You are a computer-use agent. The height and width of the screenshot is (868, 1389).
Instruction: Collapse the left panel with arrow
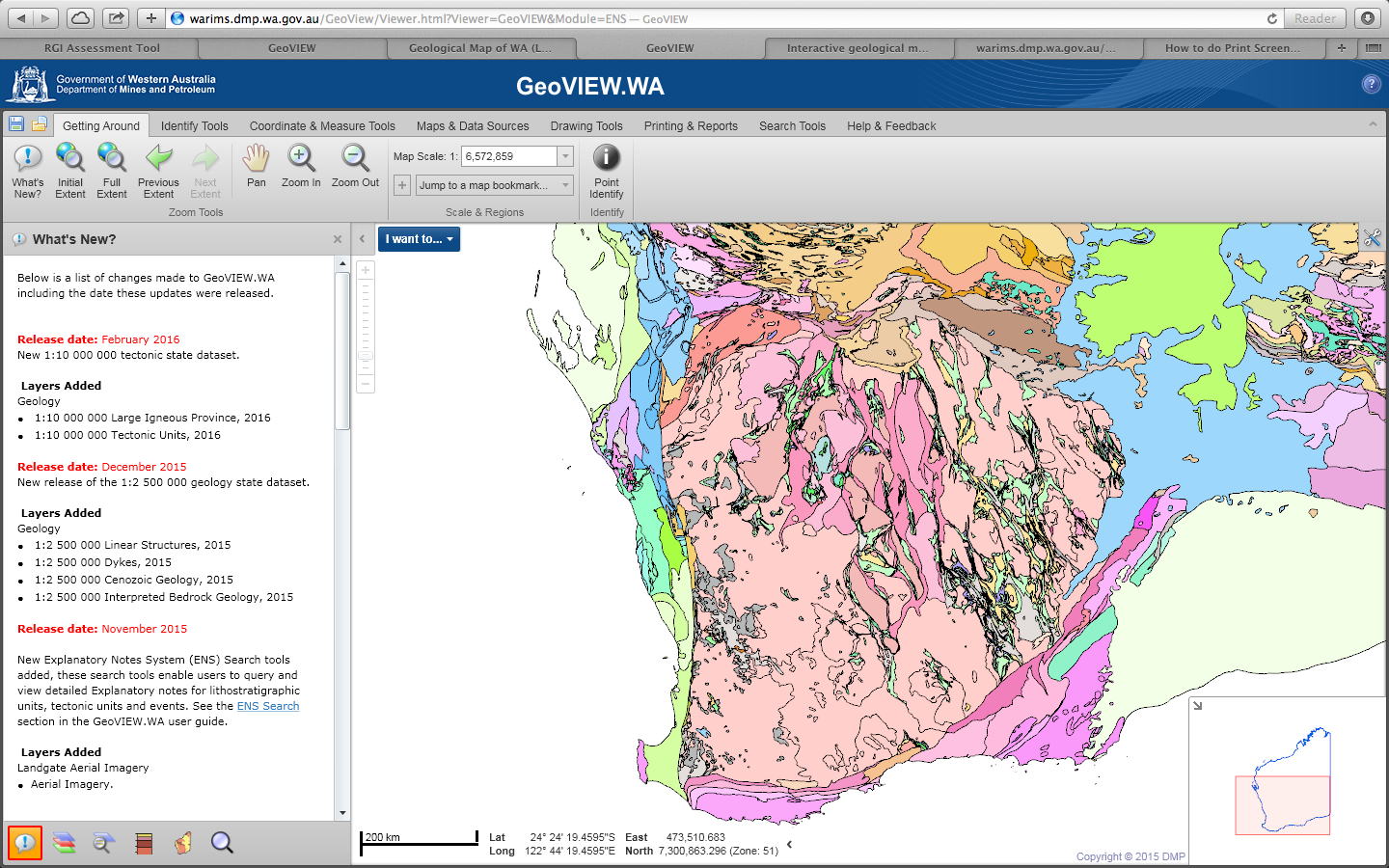point(362,239)
